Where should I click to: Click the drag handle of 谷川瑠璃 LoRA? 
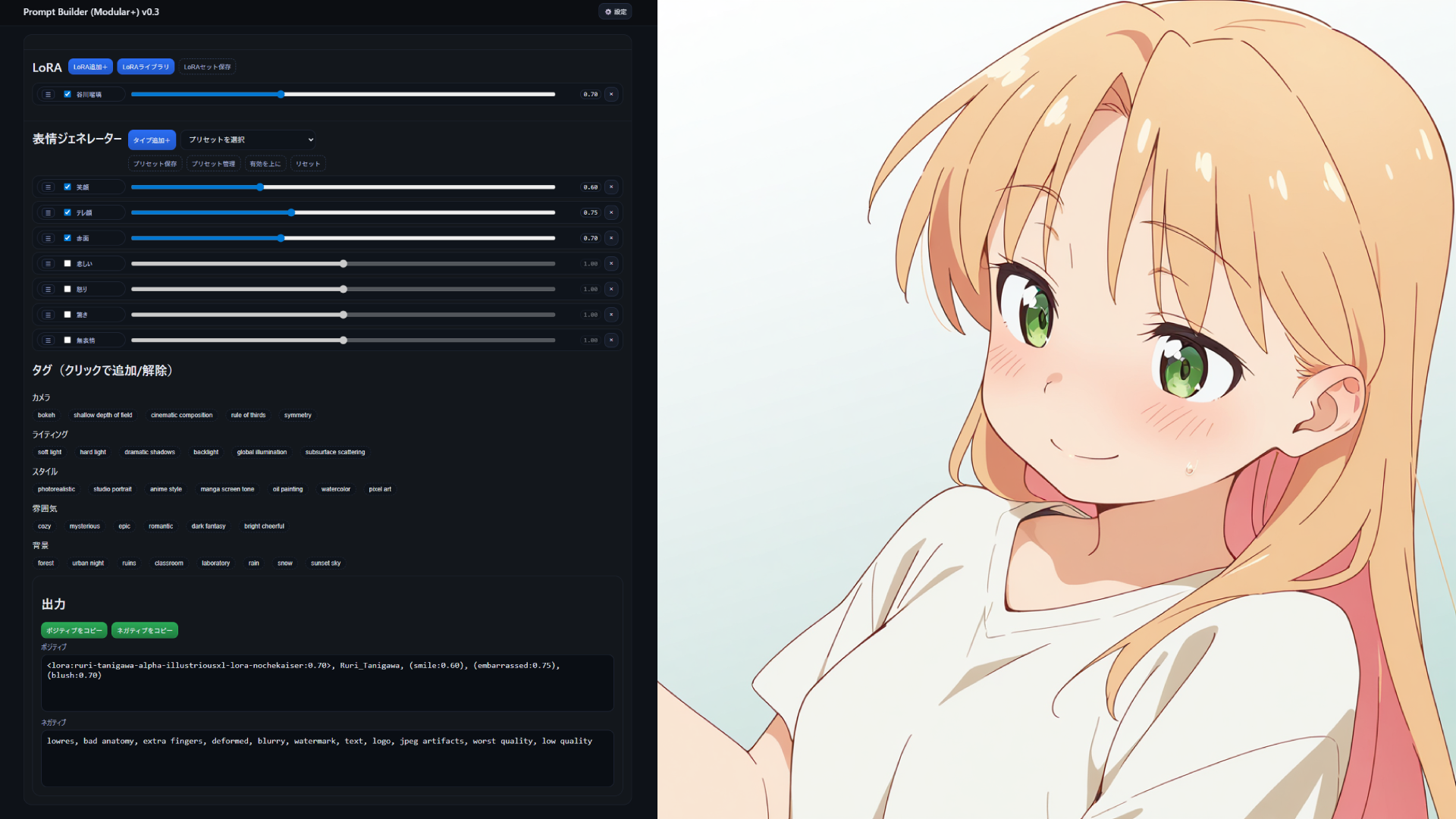(x=48, y=94)
